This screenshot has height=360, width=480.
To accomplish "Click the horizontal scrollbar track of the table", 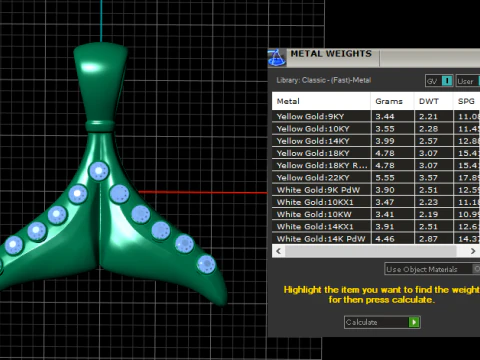I will (376, 251).
